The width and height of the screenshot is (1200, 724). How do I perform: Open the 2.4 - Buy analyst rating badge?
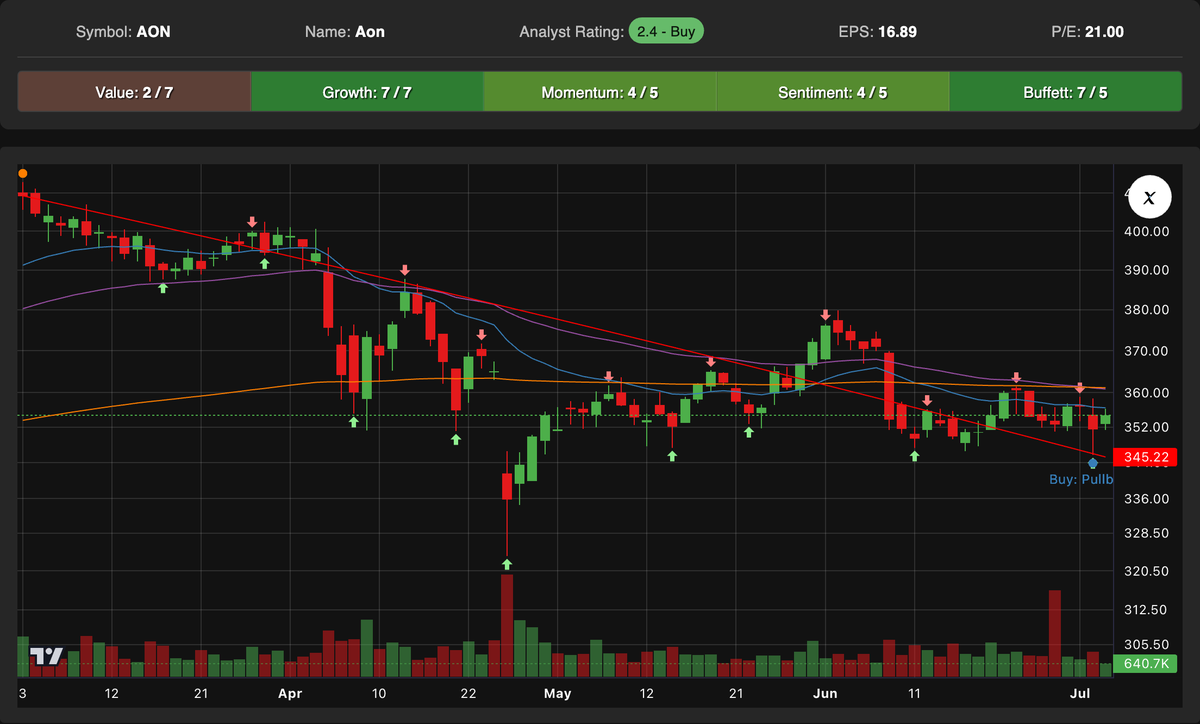tap(666, 31)
